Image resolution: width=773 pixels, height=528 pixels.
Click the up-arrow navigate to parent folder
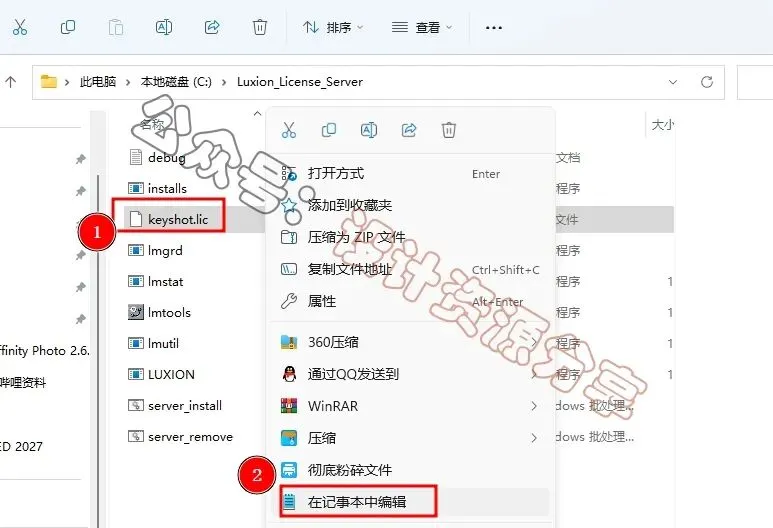click(x=10, y=82)
